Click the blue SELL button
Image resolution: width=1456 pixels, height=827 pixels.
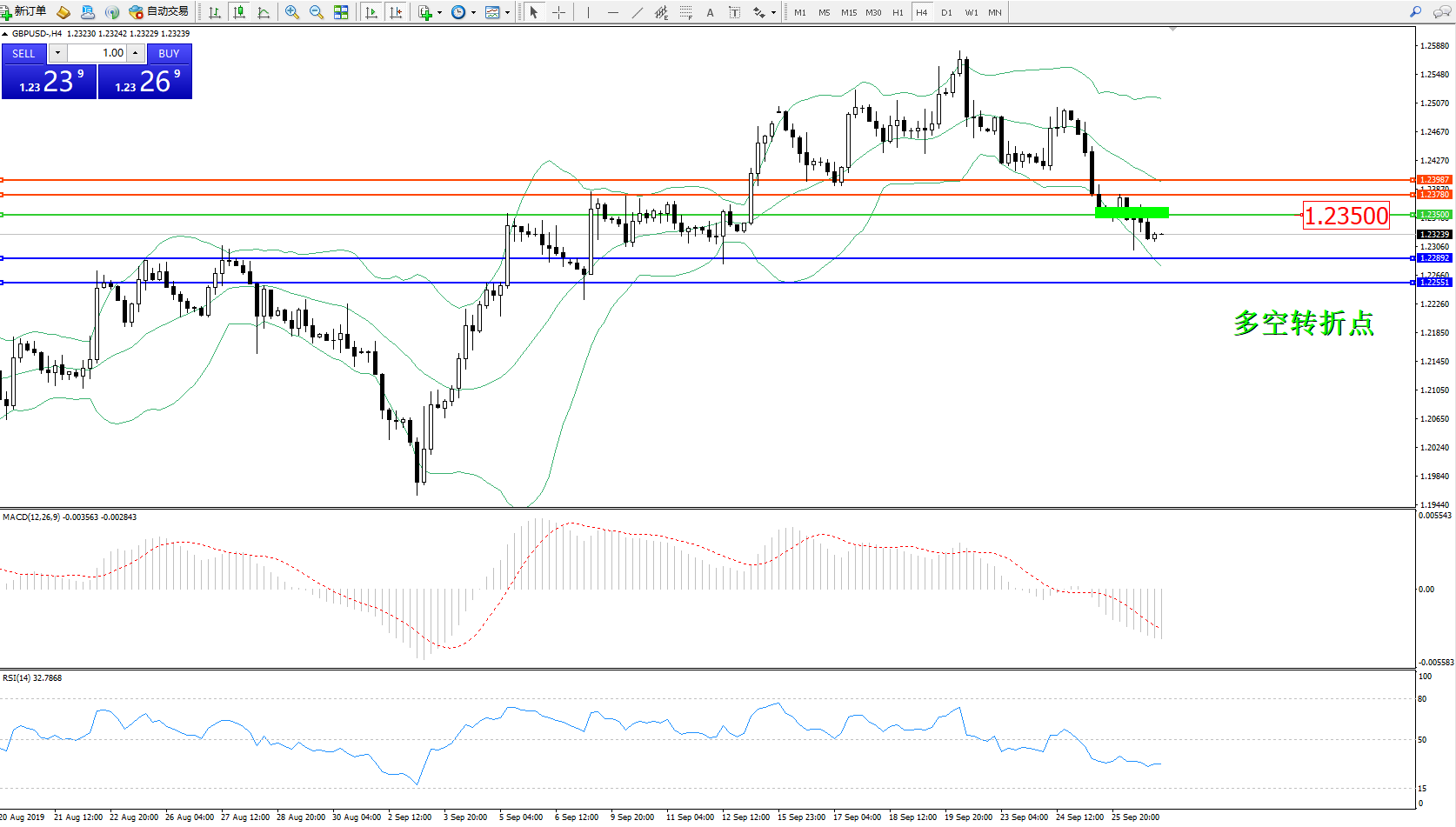pos(23,53)
